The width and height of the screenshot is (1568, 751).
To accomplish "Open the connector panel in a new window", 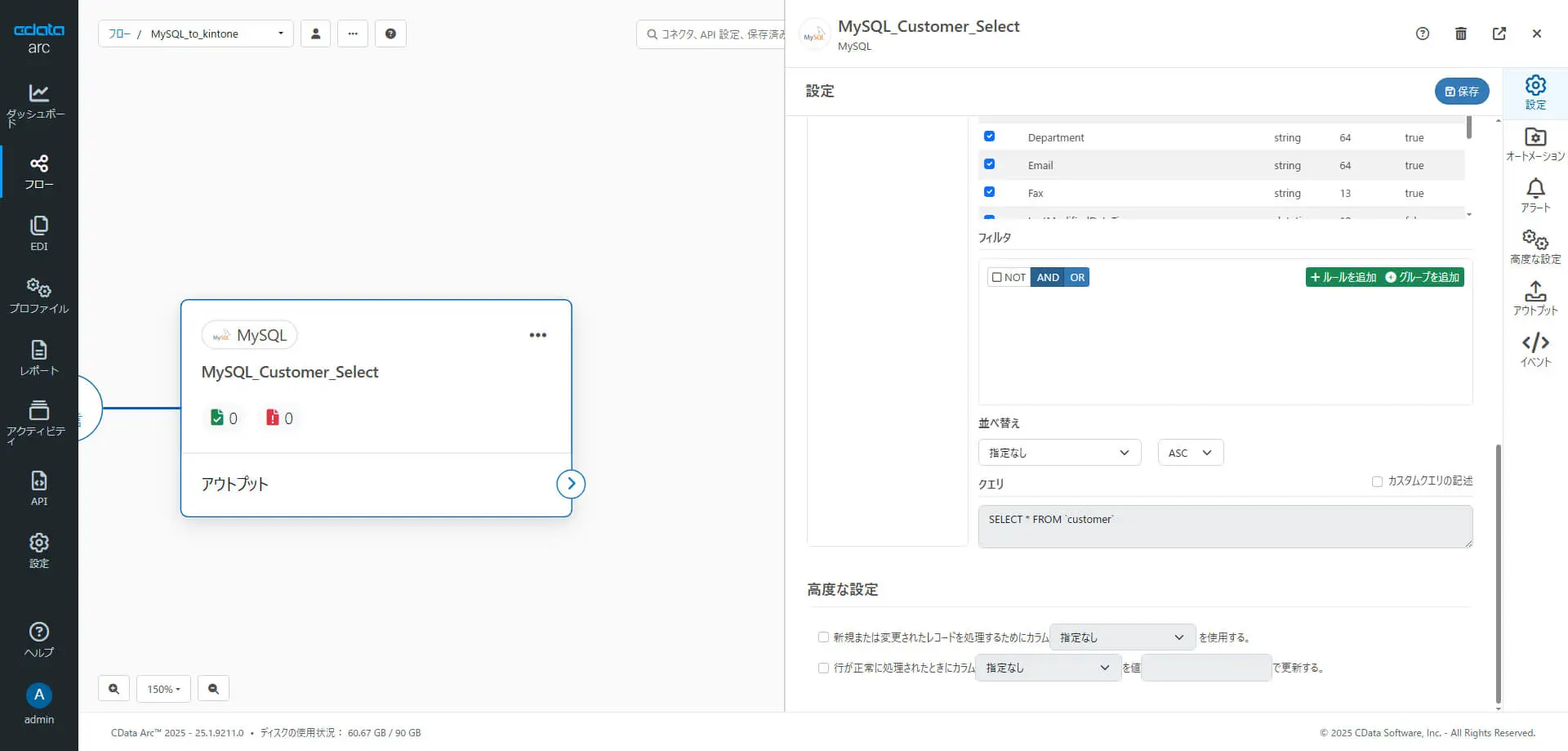I will pos(1499,34).
